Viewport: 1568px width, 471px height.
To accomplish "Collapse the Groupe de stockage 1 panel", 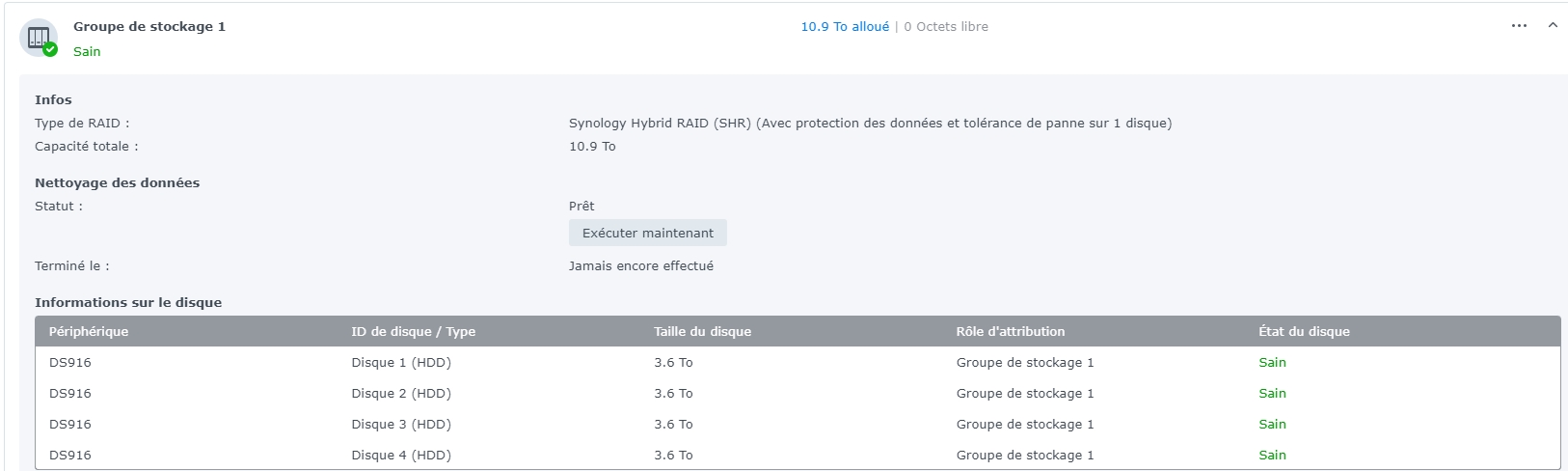I will [x=1553, y=26].
